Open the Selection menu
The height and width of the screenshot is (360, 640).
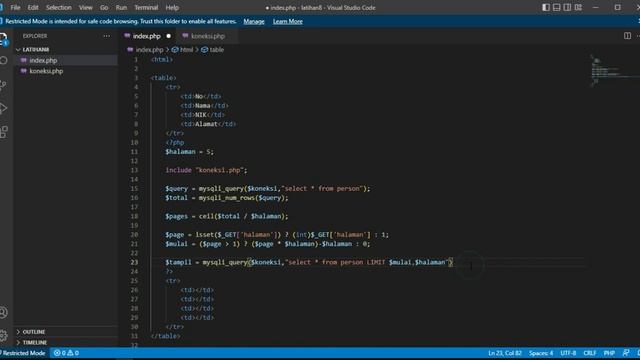(x=59, y=7)
